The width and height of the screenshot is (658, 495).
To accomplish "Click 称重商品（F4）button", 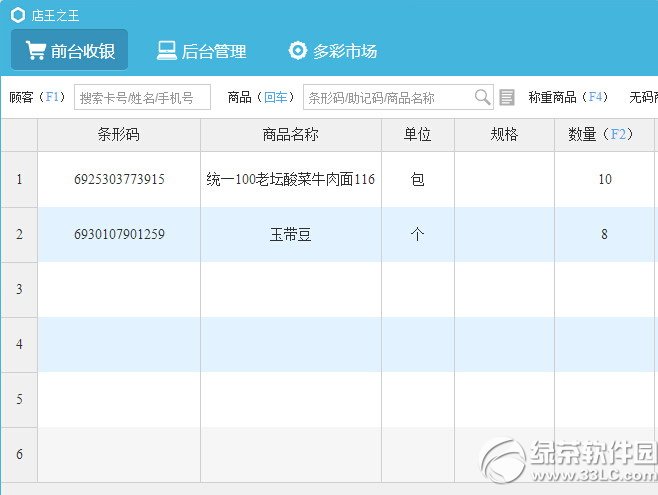I will tap(568, 97).
